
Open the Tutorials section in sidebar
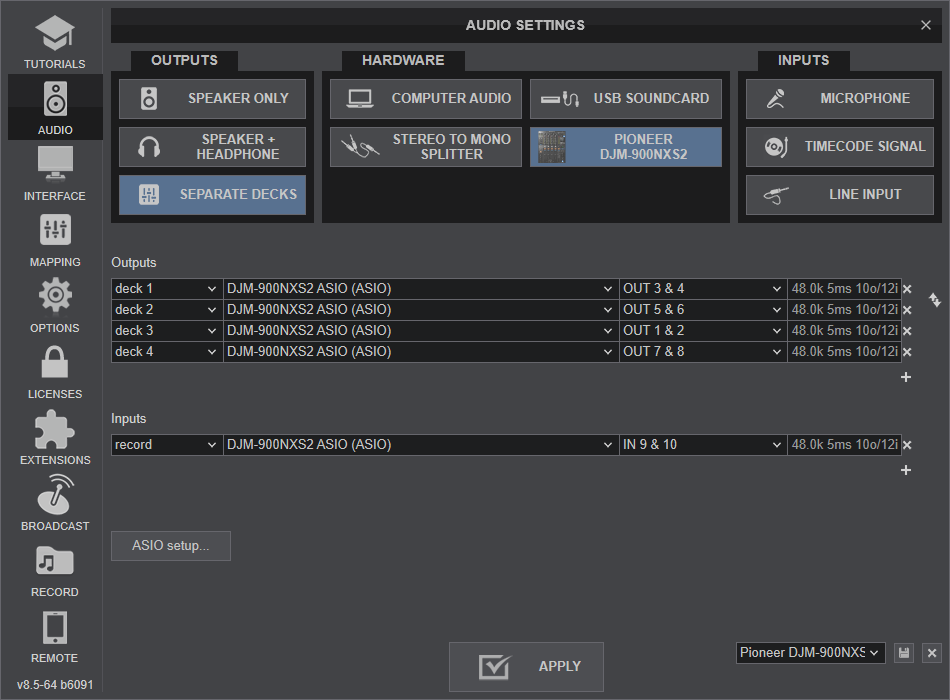pyautogui.click(x=54, y=40)
